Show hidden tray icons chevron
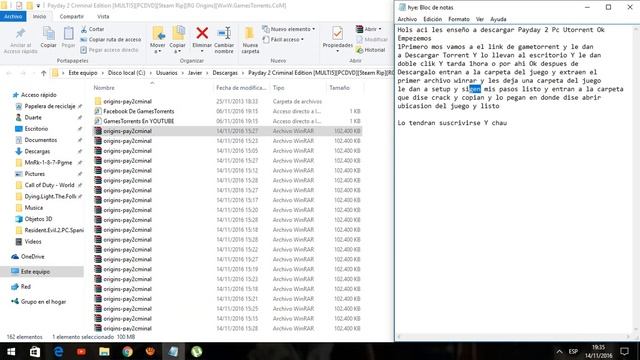Screen dimensions: 640x360 559,351
